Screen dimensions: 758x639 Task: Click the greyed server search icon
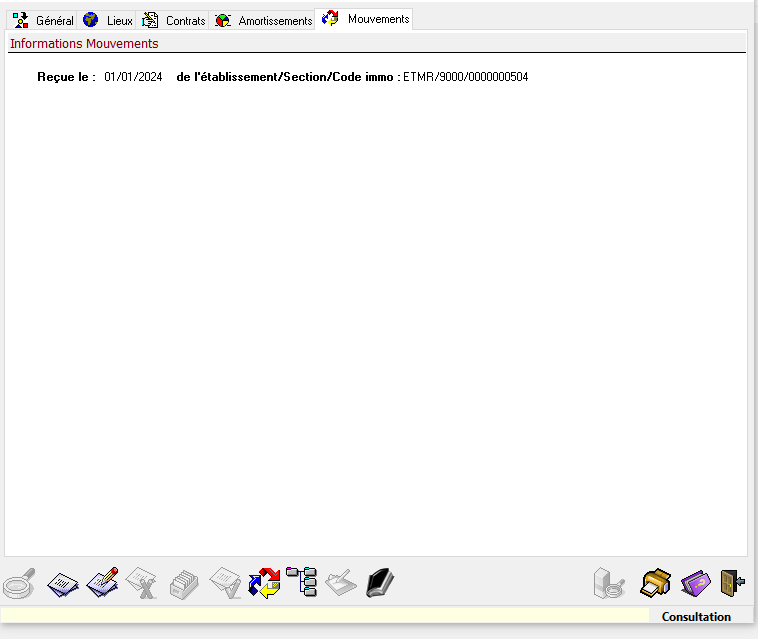(x=609, y=582)
